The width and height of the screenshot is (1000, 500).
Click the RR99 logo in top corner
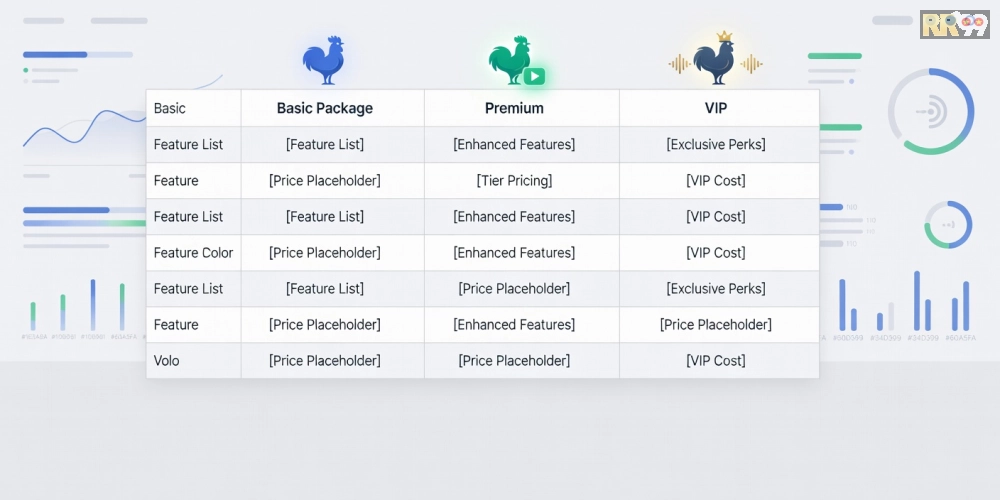pyautogui.click(x=954, y=25)
